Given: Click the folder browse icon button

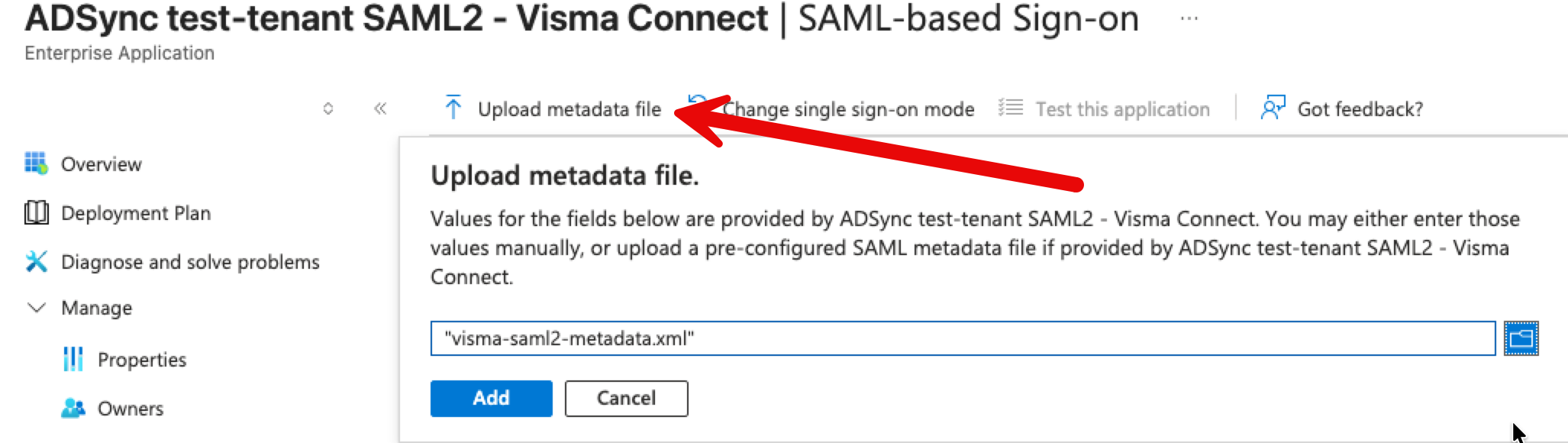Looking at the screenshot, I should [1521, 338].
